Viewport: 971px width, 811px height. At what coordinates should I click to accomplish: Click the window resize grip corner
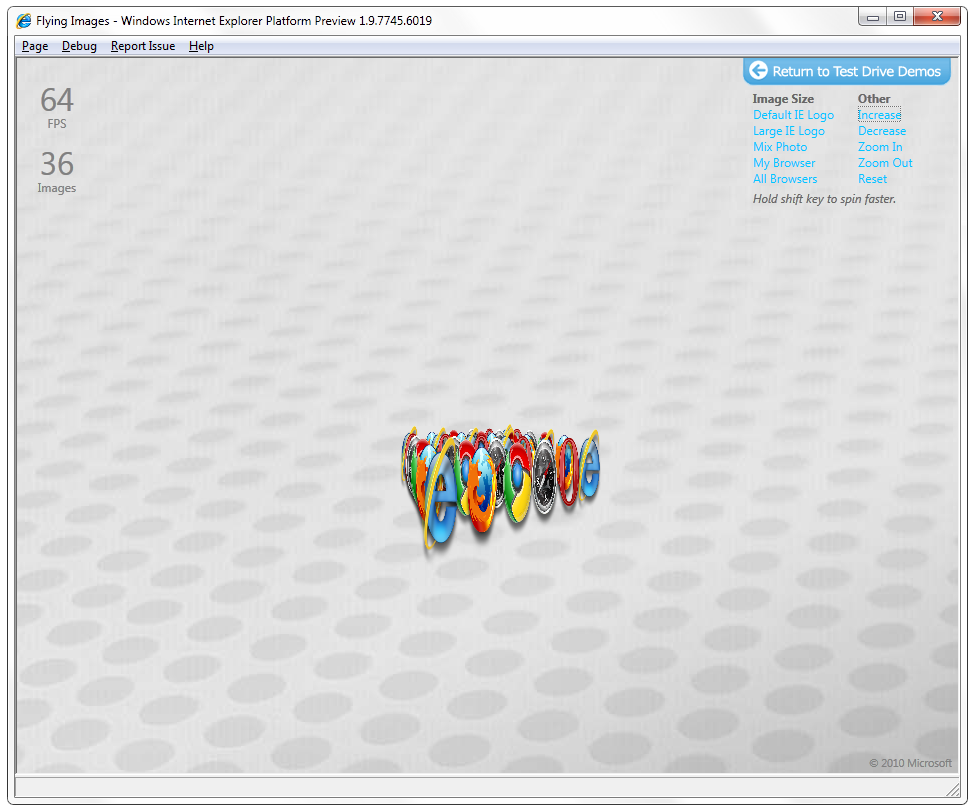(952, 790)
